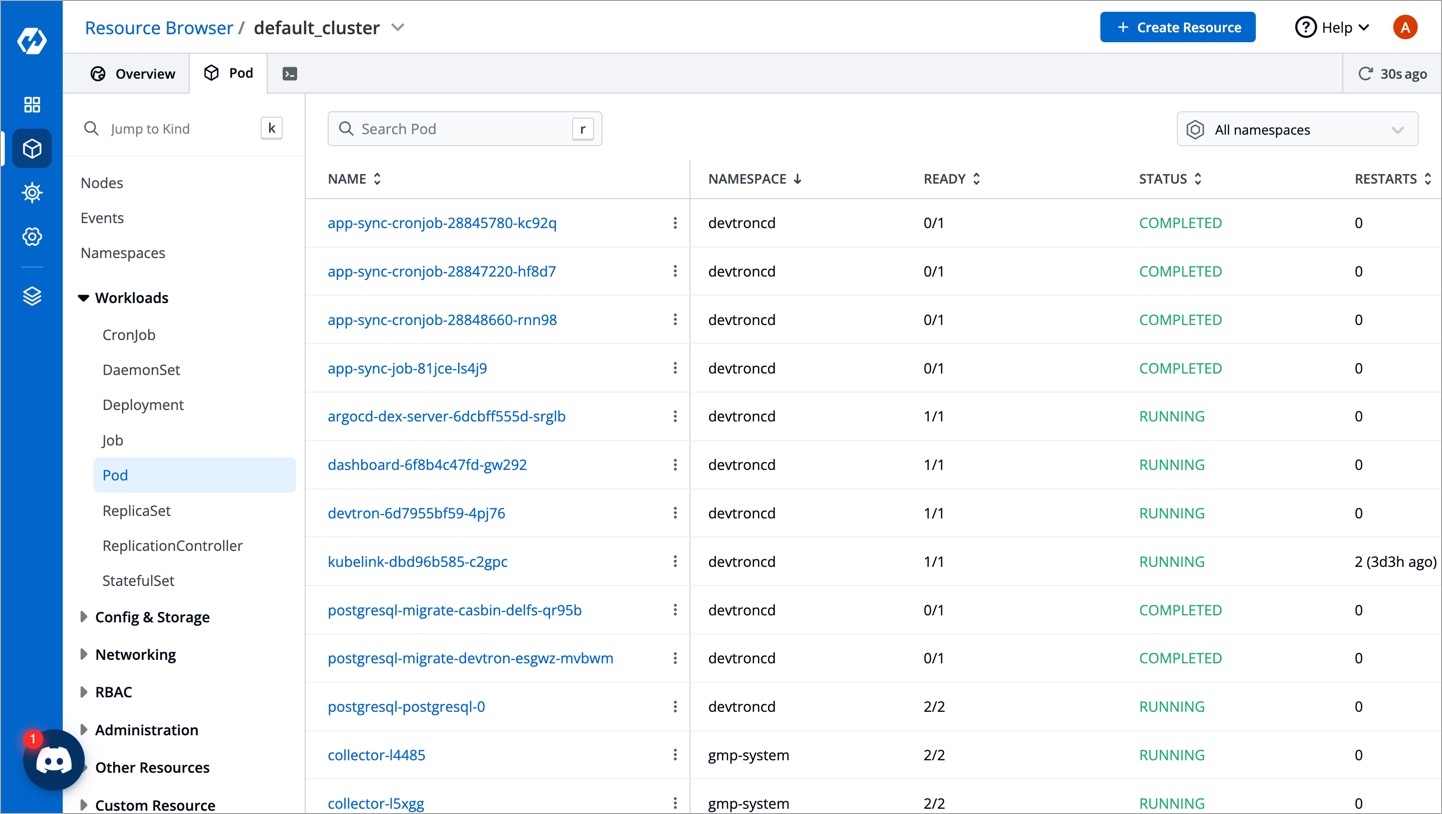Select Deployment in the Workloads list

tap(143, 405)
